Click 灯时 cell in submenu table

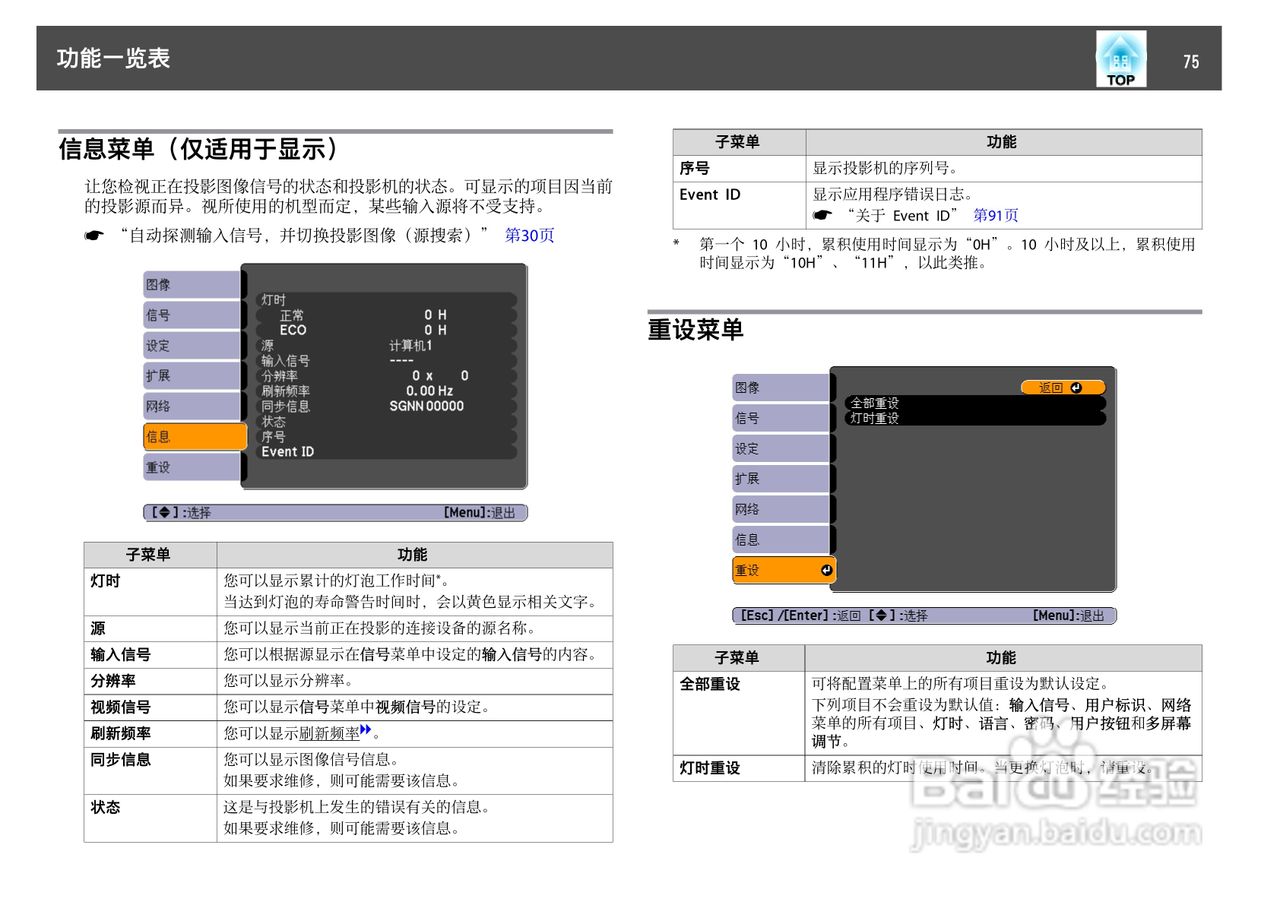(x=150, y=592)
